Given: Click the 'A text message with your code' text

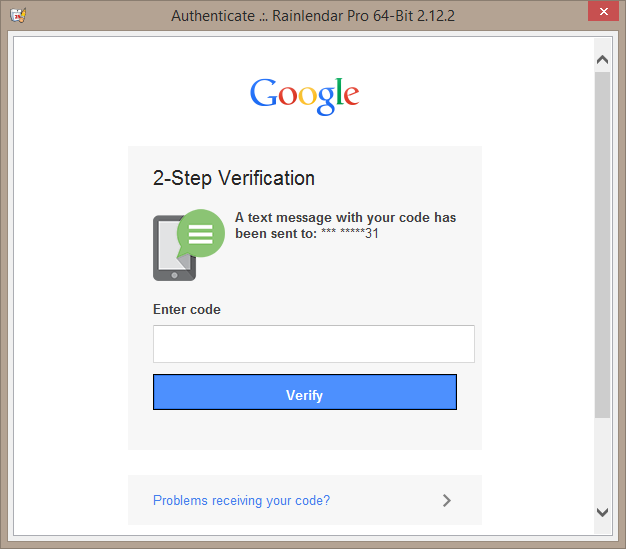Looking at the screenshot, I should (345, 226).
